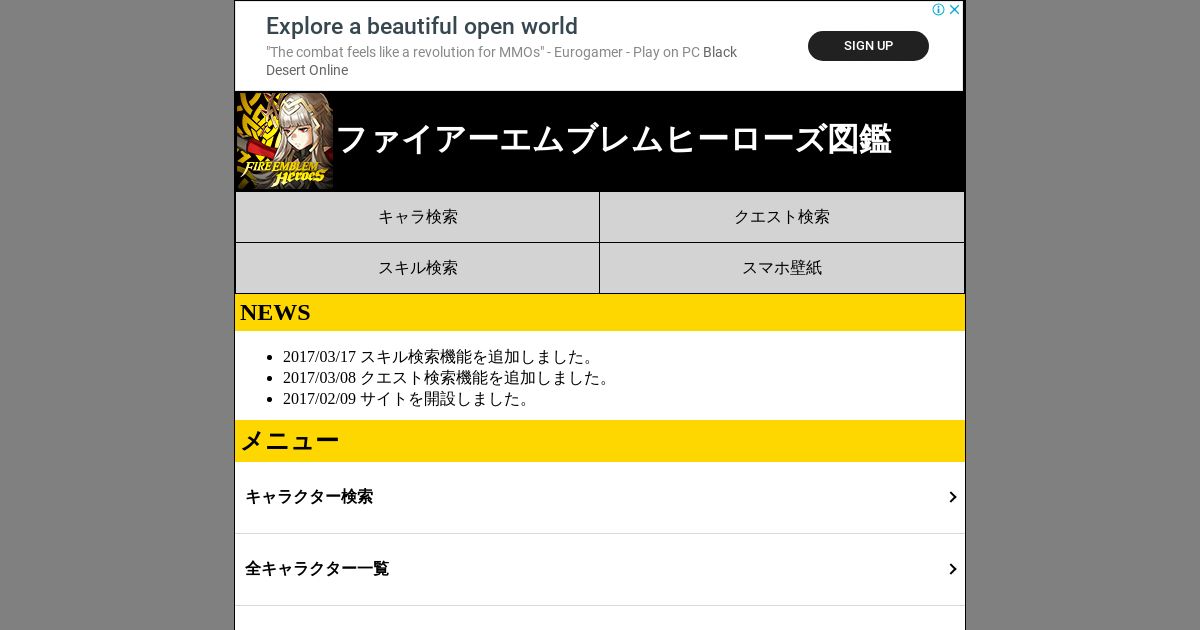Screen dimensions: 1200x630
Task: Select the 2017/03/08 クエスト検索機能 news entry
Action: (448, 378)
